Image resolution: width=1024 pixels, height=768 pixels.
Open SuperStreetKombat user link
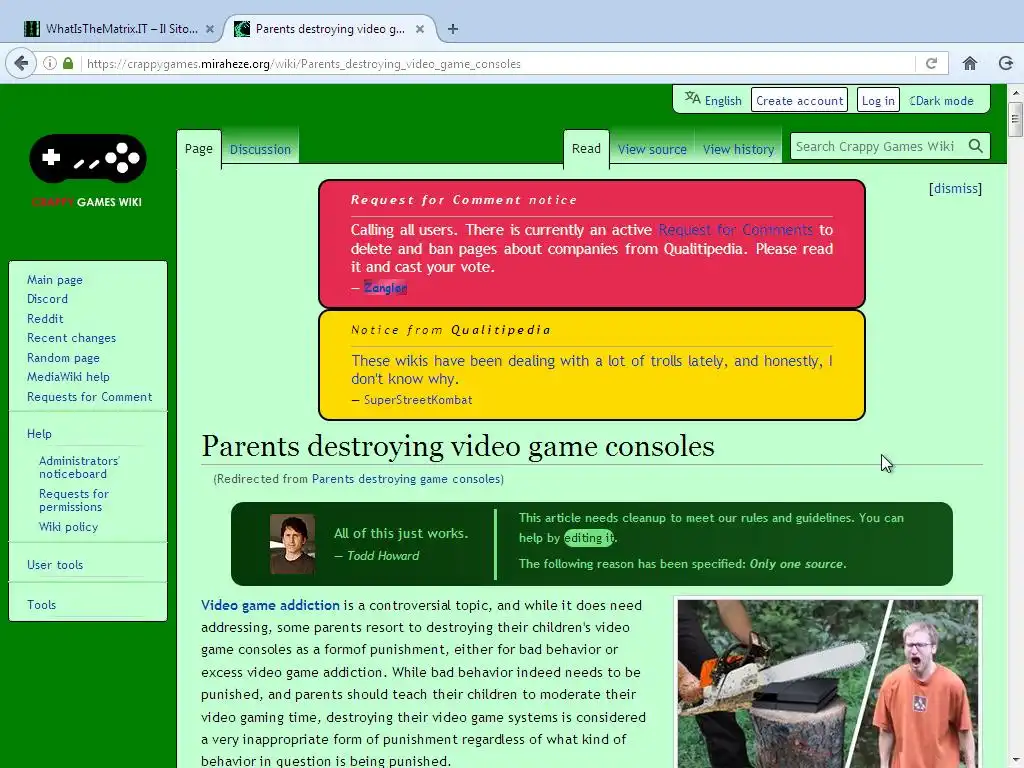coord(418,400)
